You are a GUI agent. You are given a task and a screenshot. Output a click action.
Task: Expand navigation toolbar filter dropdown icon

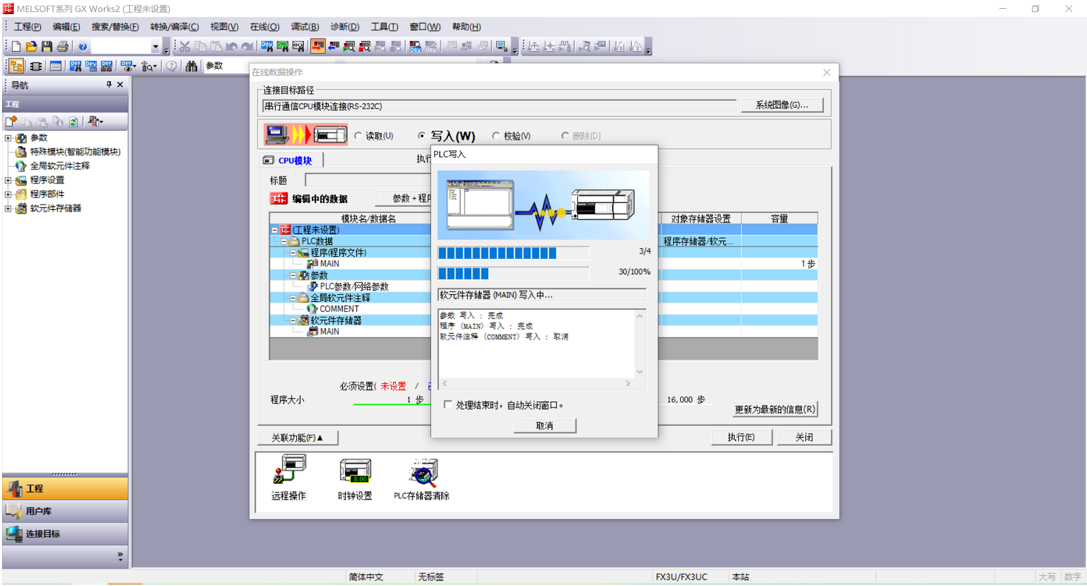click(x=96, y=121)
